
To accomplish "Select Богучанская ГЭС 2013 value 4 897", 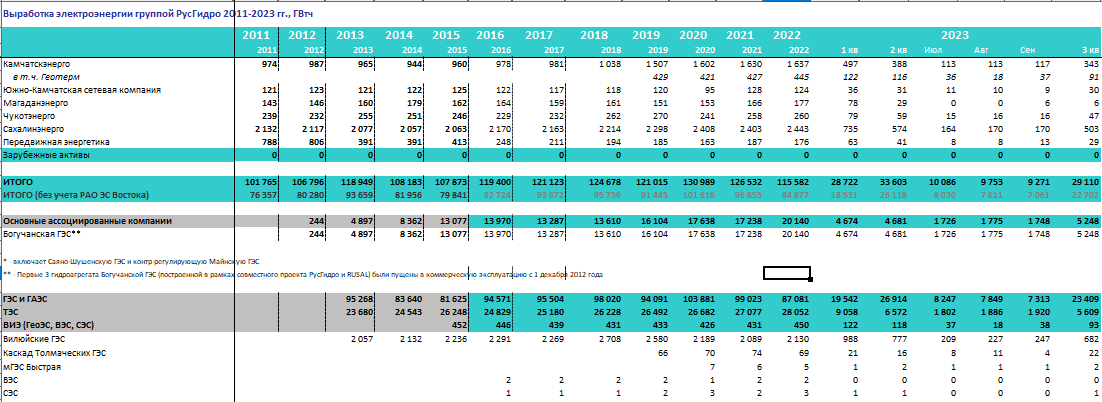I will pos(363,235).
